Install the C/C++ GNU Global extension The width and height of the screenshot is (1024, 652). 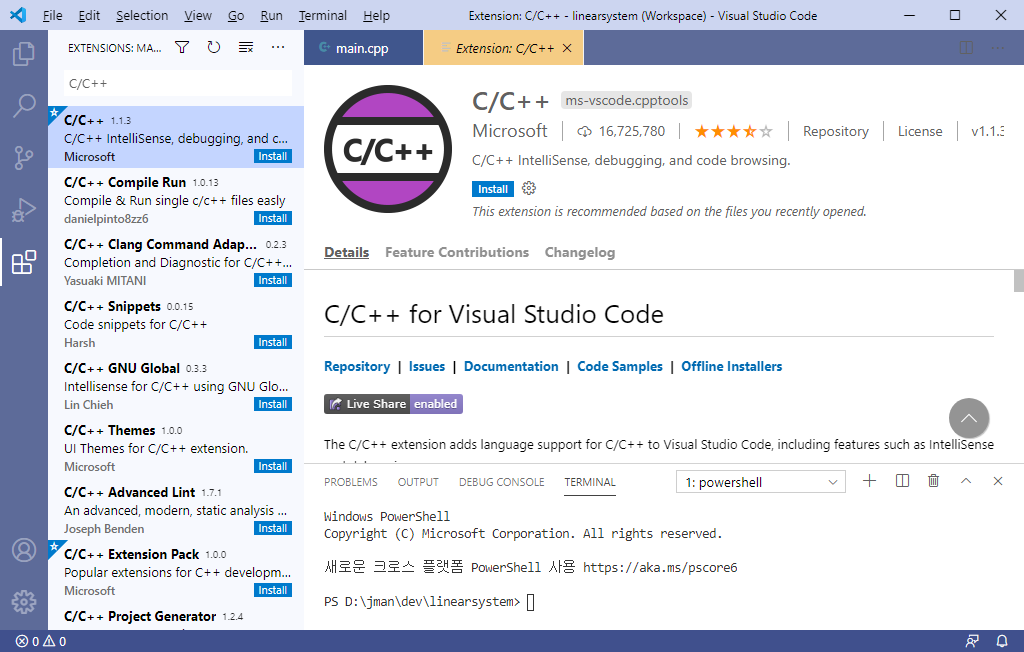pyautogui.click(x=272, y=404)
